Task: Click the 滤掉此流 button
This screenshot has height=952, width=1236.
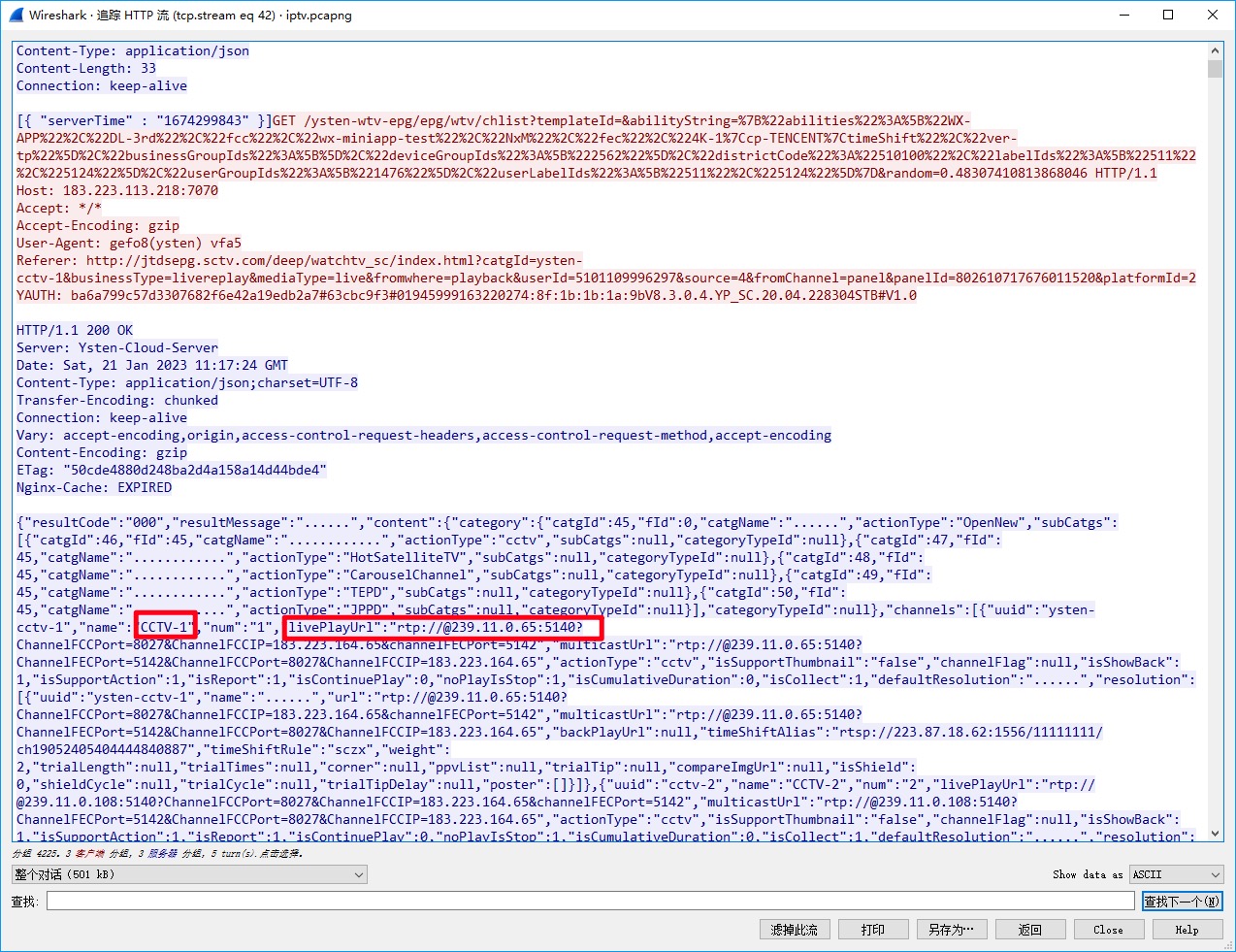Action: coord(794,930)
